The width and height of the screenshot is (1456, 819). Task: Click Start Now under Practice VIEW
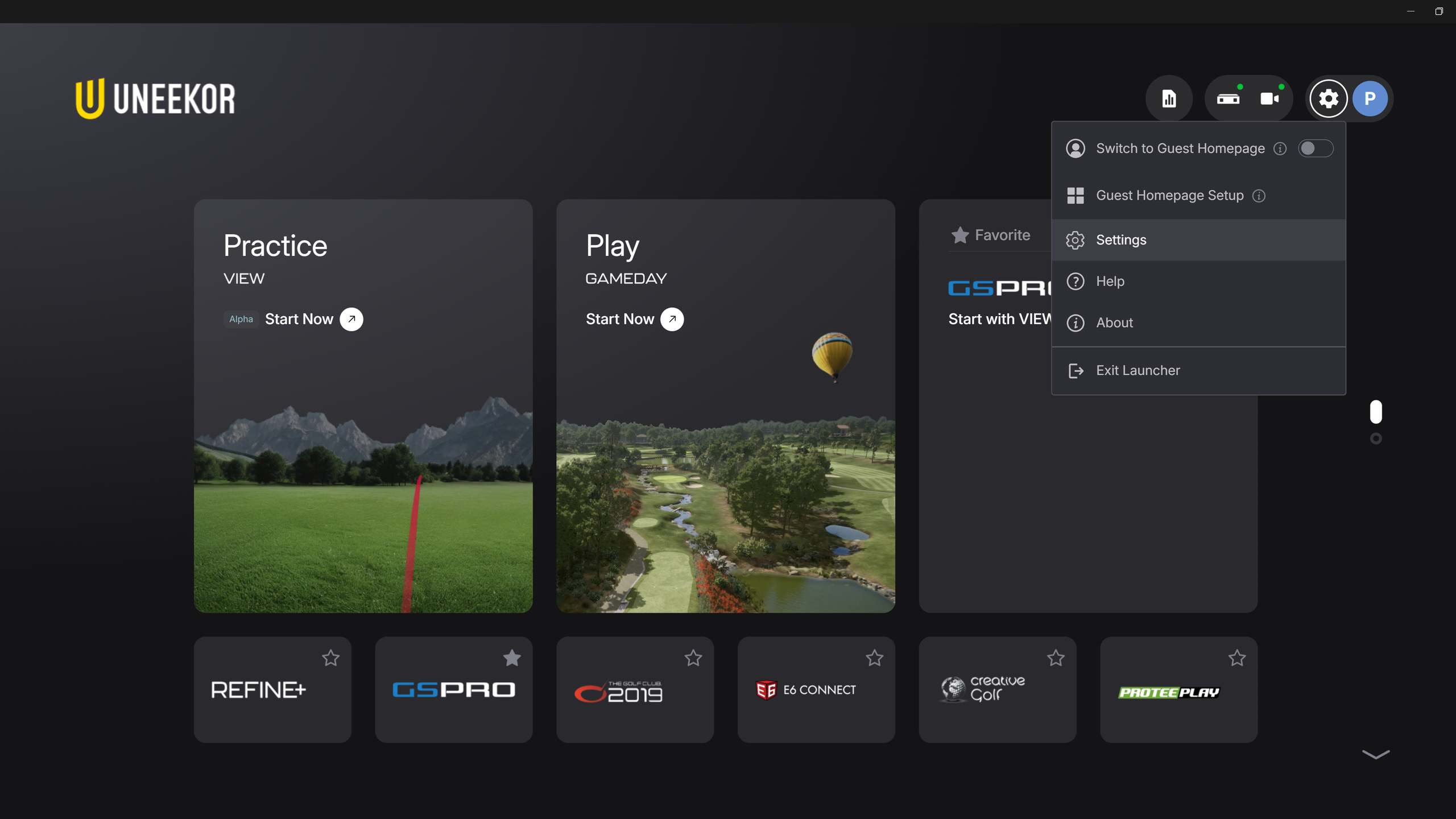click(299, 319)
